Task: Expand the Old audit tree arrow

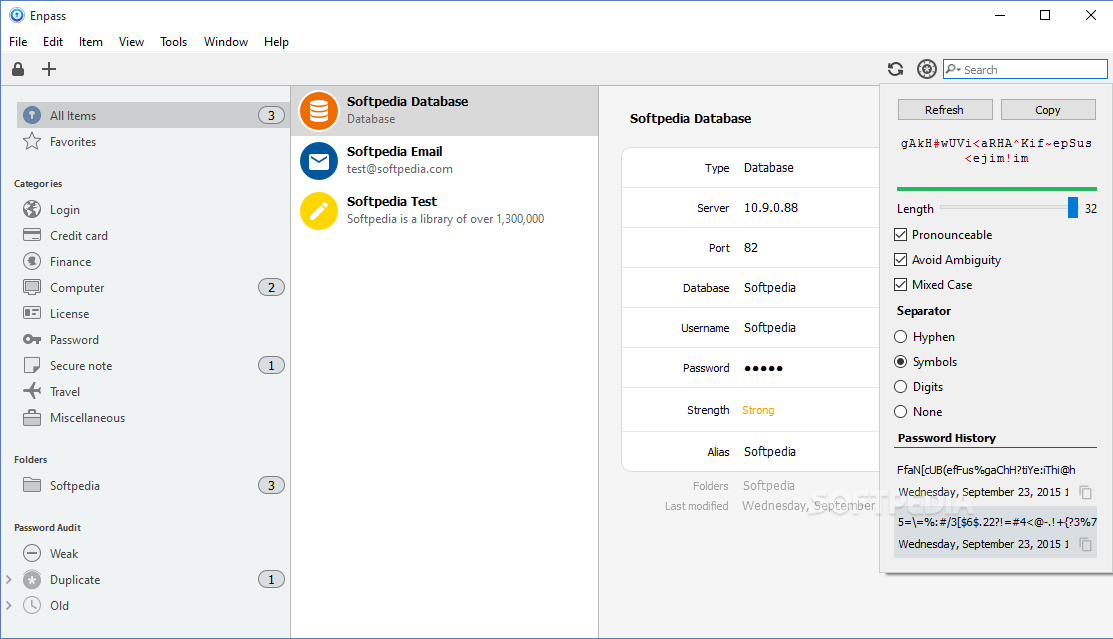Action: pyautogui.click(x=9, y=606)
